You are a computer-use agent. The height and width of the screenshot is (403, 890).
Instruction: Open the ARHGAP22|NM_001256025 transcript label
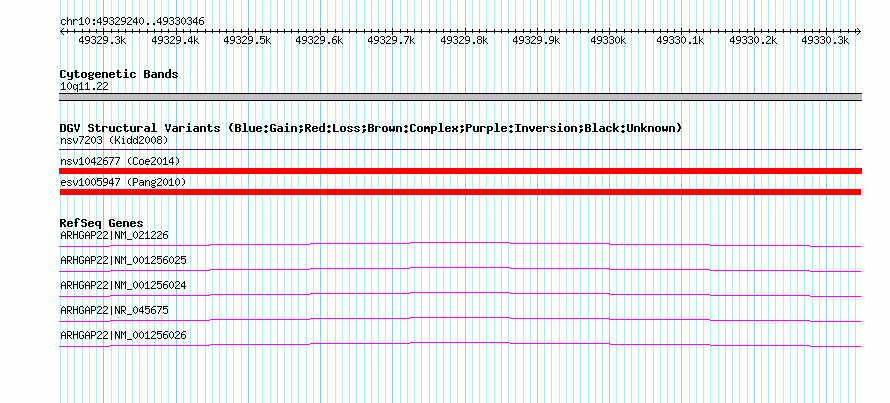123,260
